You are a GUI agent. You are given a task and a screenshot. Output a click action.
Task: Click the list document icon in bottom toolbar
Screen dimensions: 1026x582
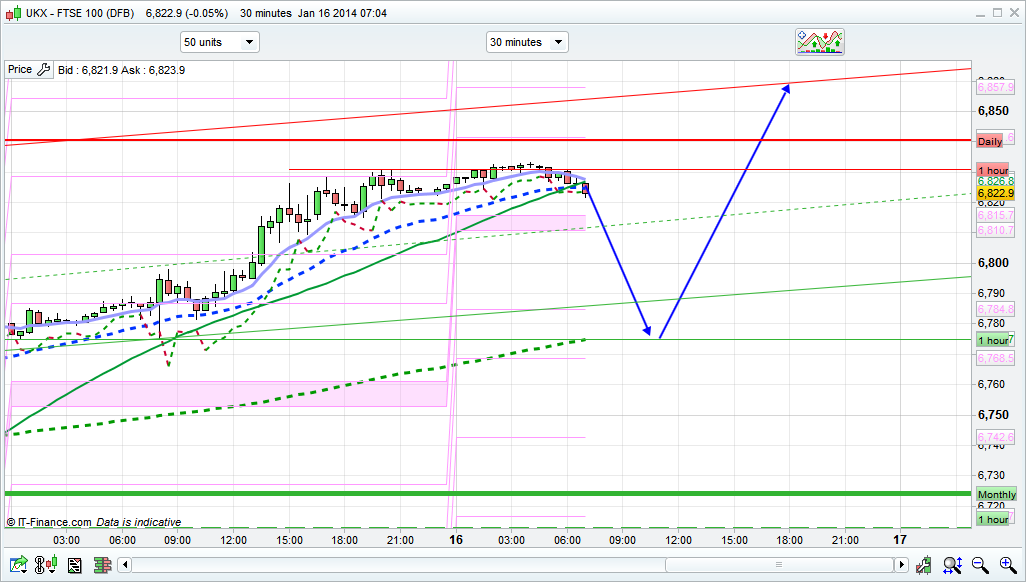[74, 566]
